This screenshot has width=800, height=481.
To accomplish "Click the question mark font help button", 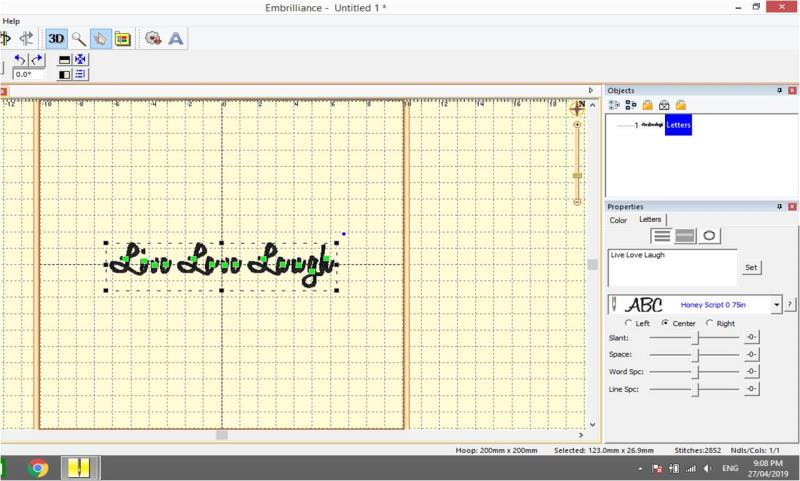I will [x=789, y=305].
